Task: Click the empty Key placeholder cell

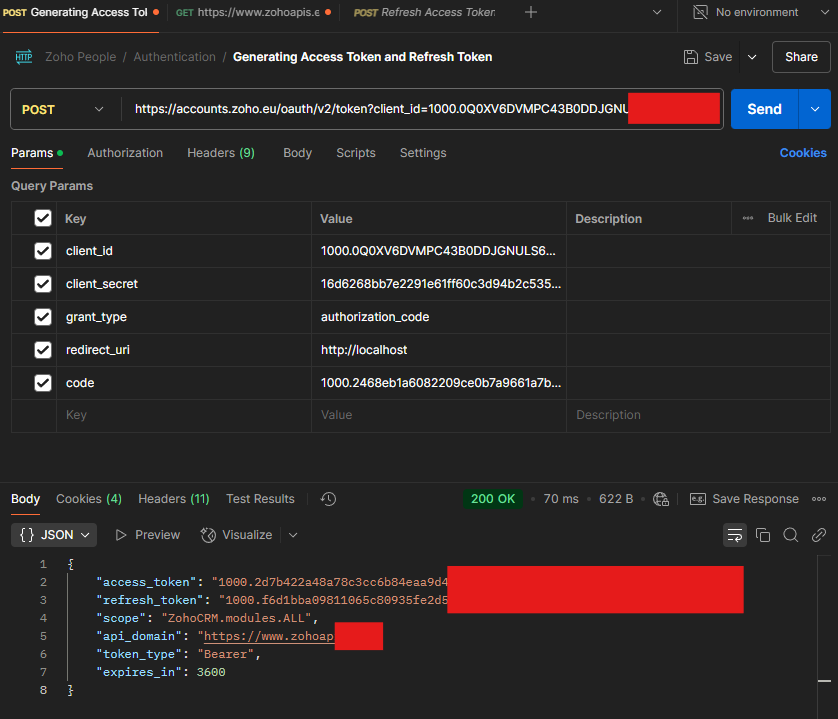Action: 184,415
